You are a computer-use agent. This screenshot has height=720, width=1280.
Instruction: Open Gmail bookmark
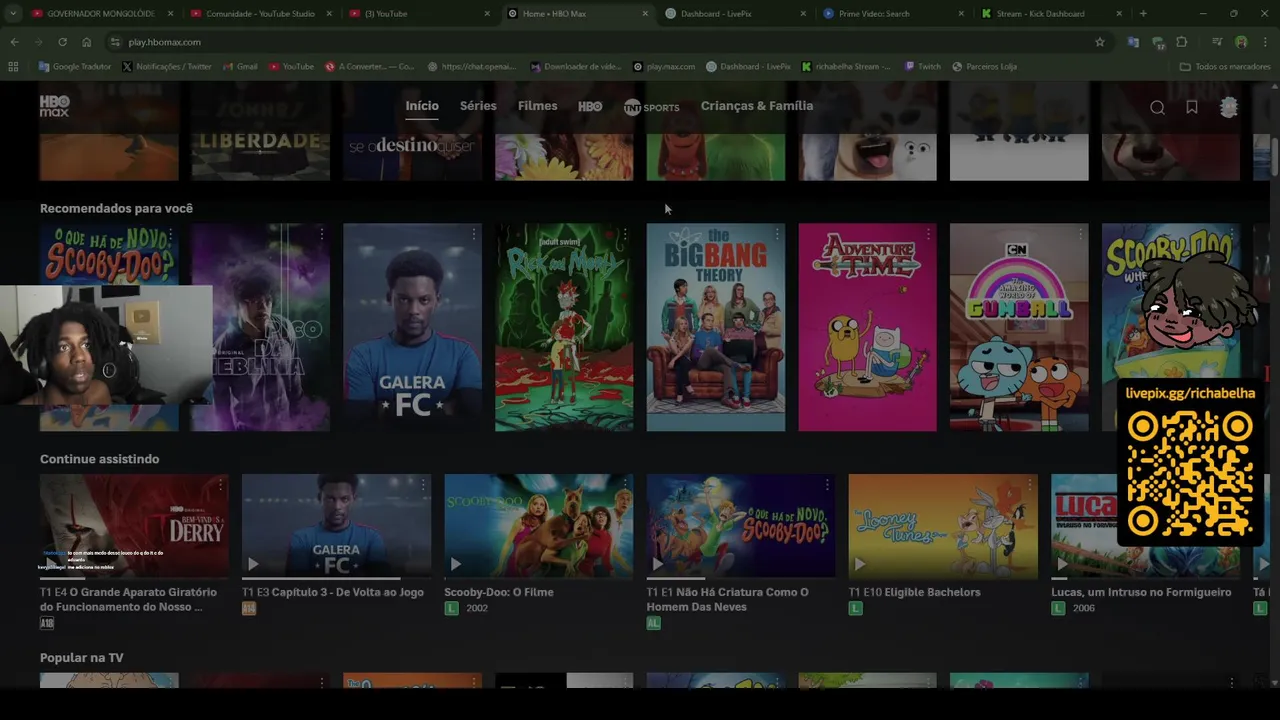click(x=241, y=67)
